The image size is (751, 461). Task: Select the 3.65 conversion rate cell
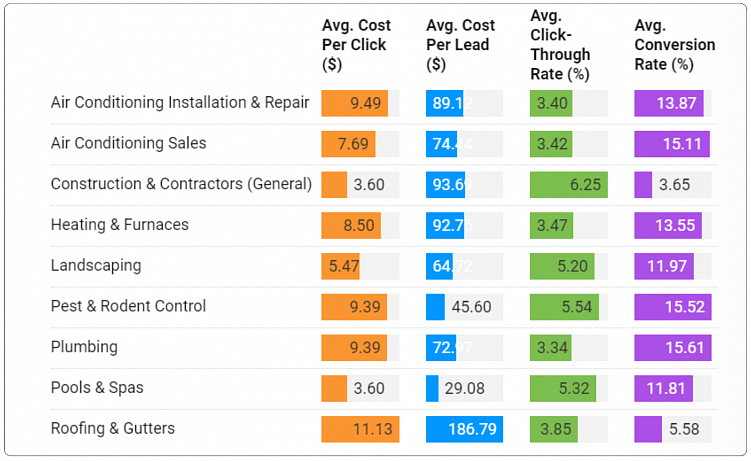tap(673, 184)
